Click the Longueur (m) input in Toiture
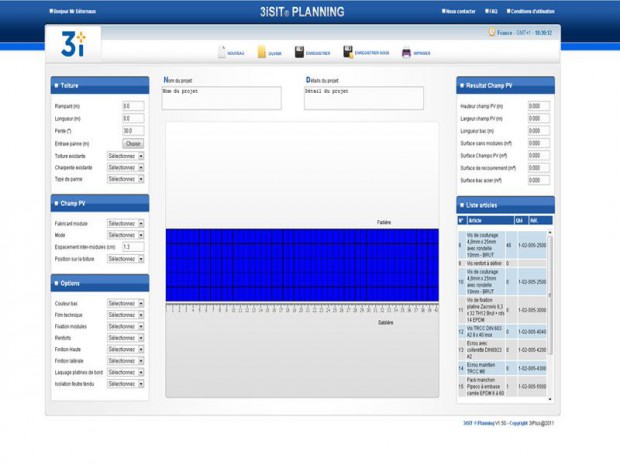The height and width of the screenshot is (465, 620). (133, 118)
